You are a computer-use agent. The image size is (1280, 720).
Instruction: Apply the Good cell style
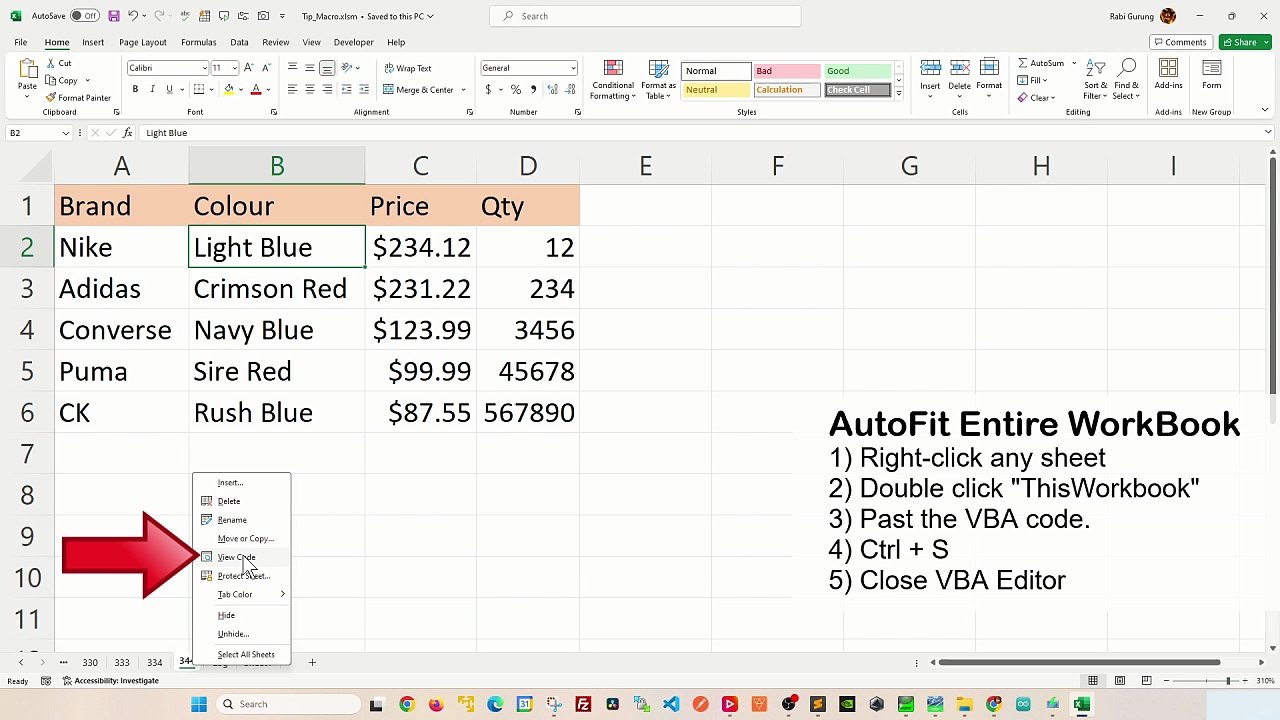click(858, 71)
